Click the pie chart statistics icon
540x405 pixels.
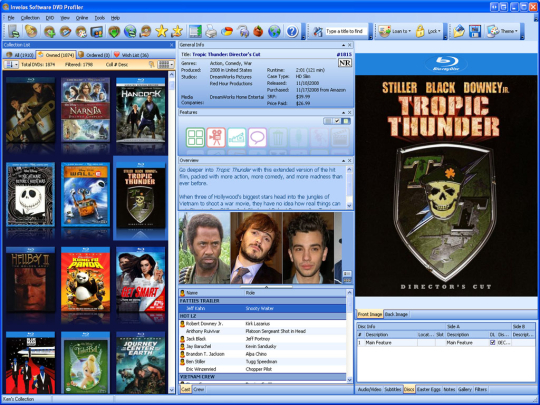(x=227, y=32)
